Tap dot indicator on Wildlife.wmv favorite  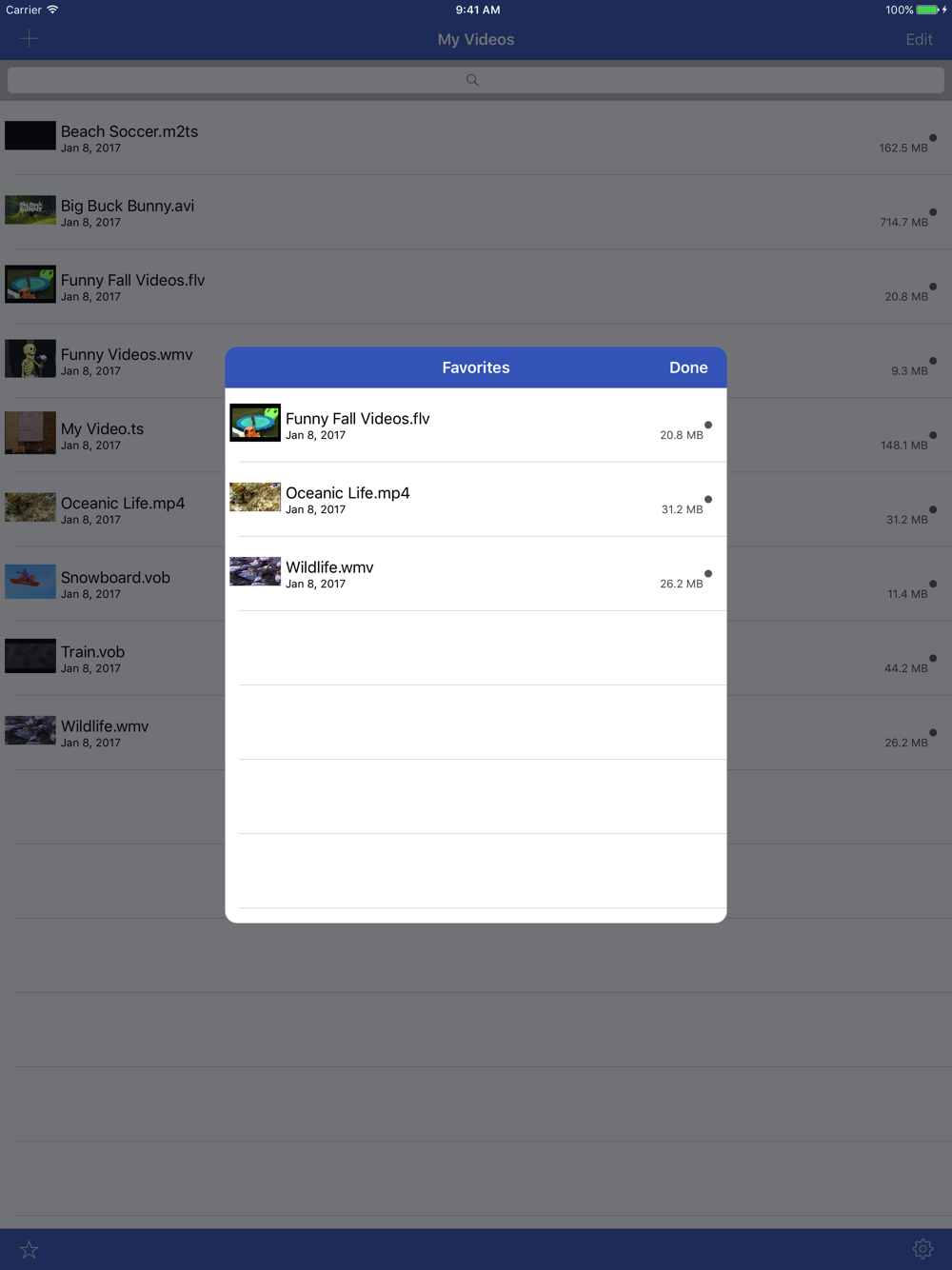[x=708, y=573]
